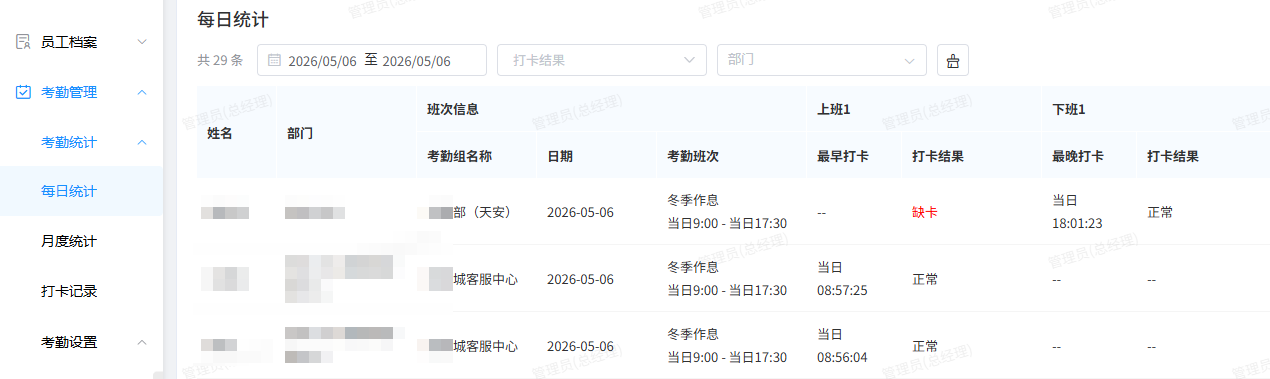Image resolution: width=1270 pixels, height=379 pixels.
Task: Click the 下班1 group header
Action: (1069, 109)
